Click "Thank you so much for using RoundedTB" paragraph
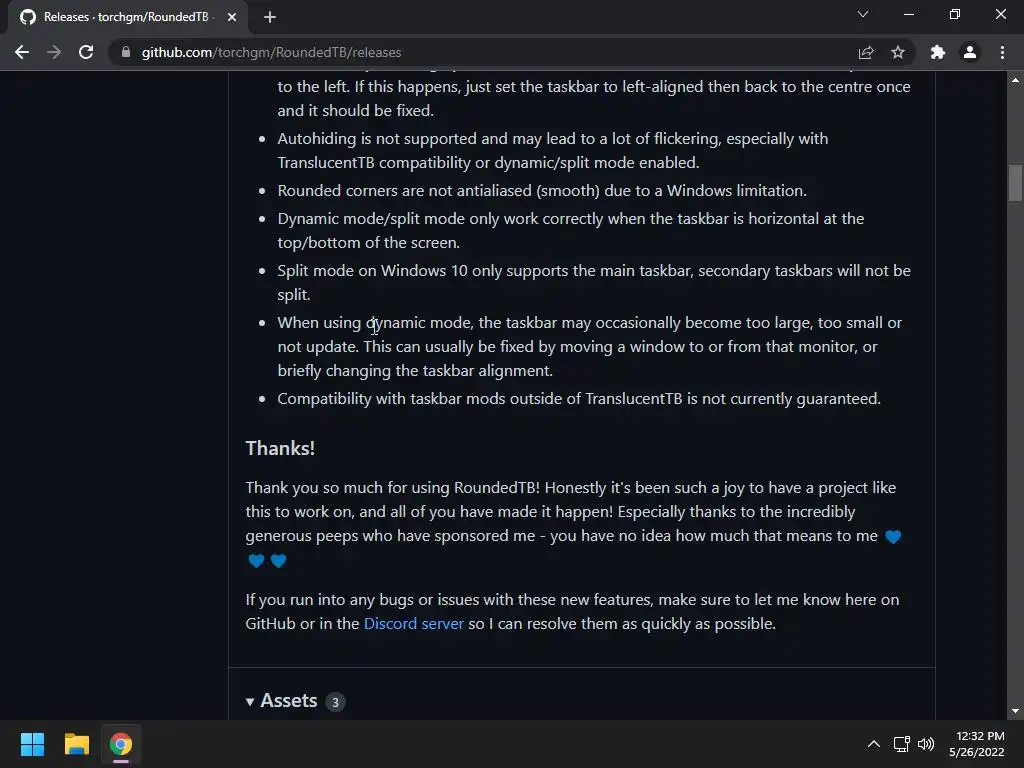The width and height of the screenshot is (1024, 768). click(x=573, y=524)
